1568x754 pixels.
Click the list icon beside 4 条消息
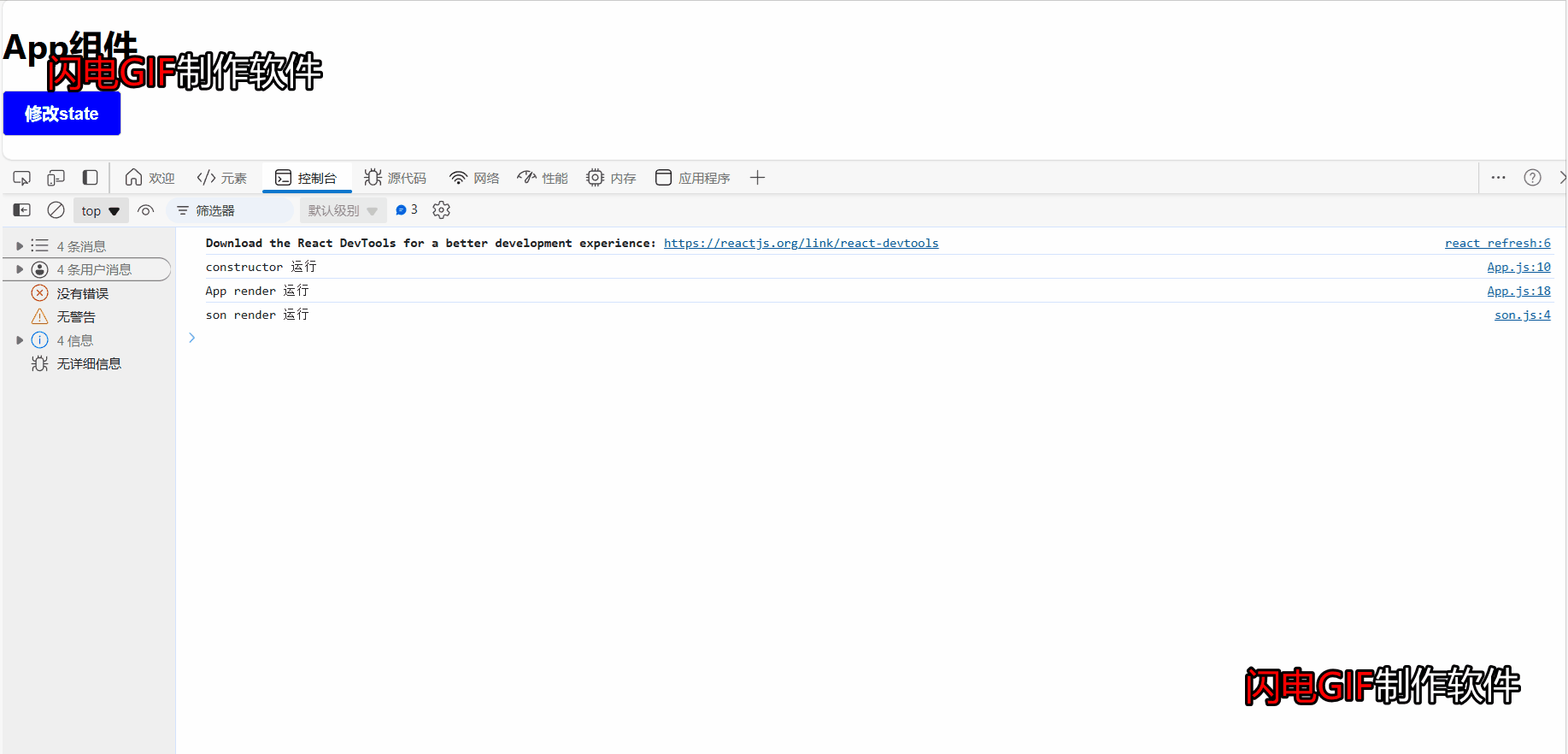(x=39, y=246)
